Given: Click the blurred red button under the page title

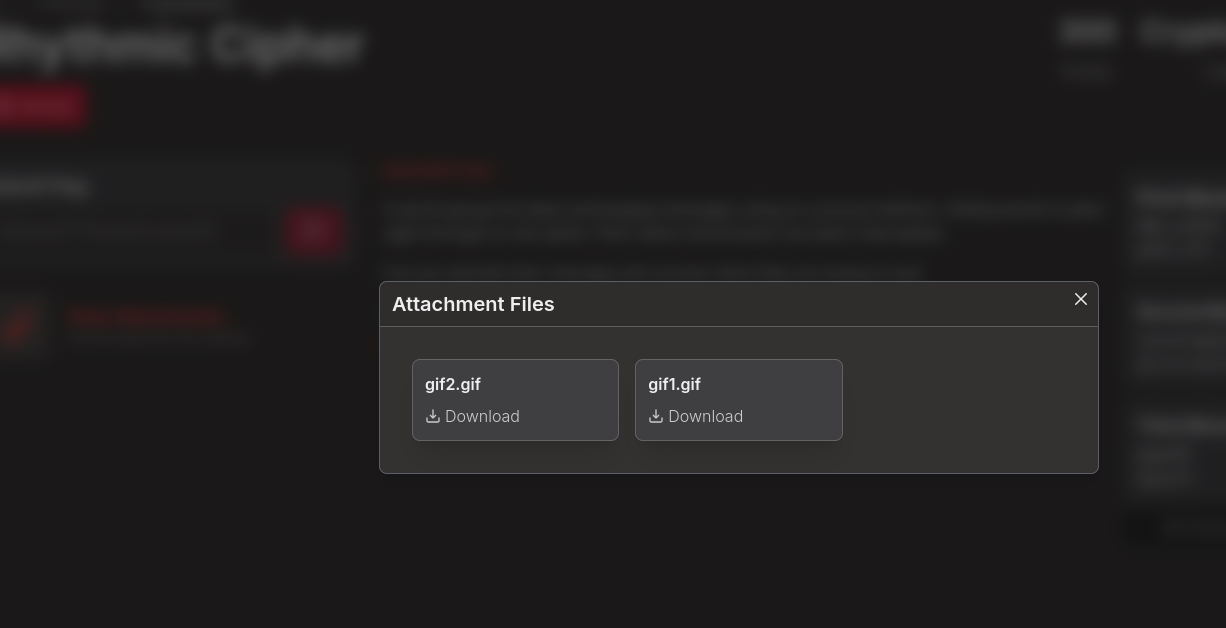Looking at the screenshot, I should (x=40, y=106).
